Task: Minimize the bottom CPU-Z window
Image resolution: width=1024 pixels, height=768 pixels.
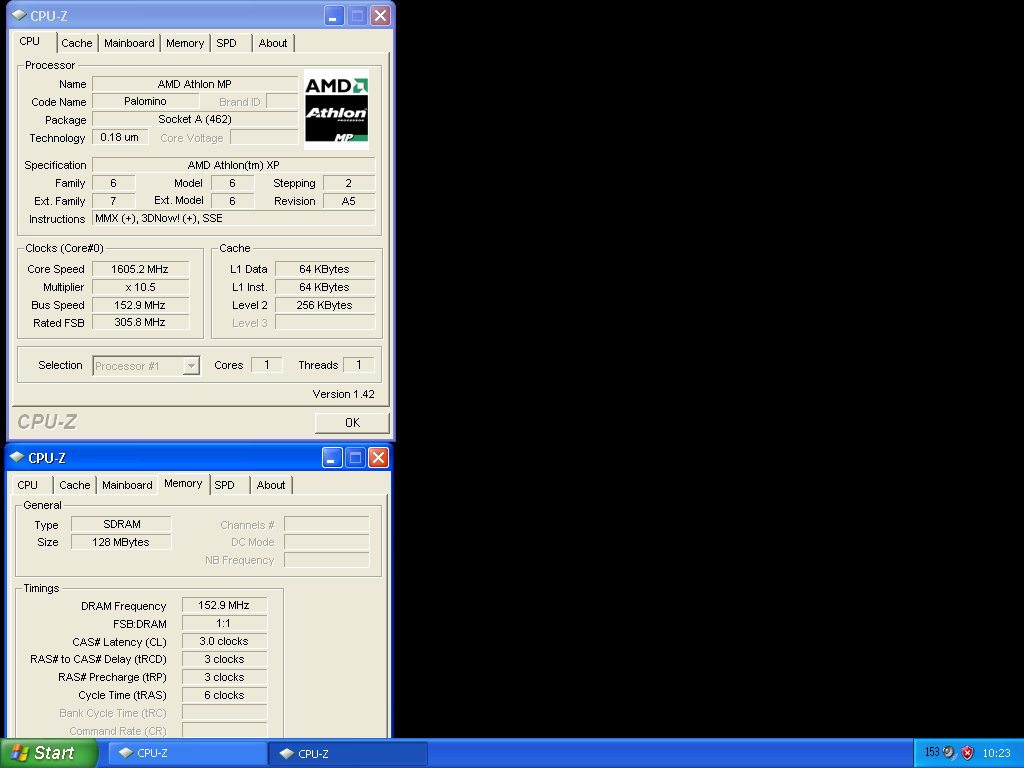Action: pyautogui.click(x=332, y=458)
